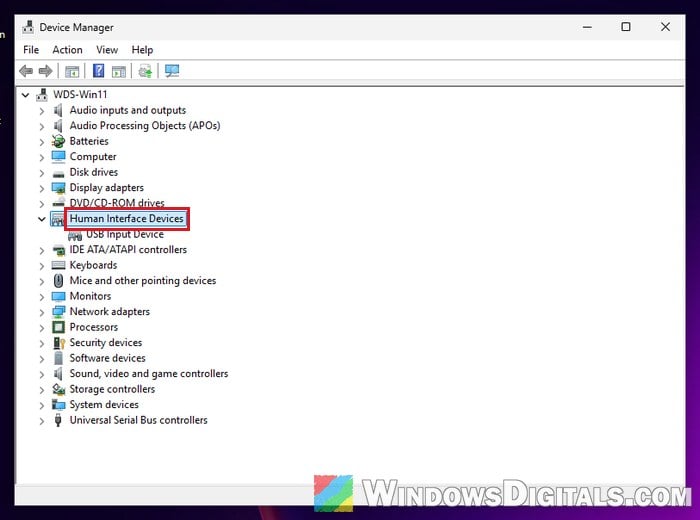Select the System devices label
Screen dimensions: 700x520
104,404
